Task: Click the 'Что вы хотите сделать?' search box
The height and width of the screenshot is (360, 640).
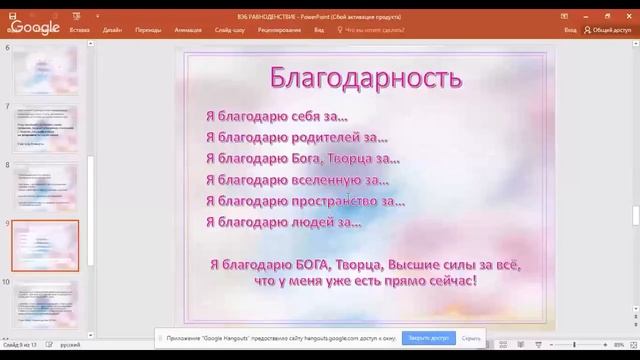Action: click(371, 30)
